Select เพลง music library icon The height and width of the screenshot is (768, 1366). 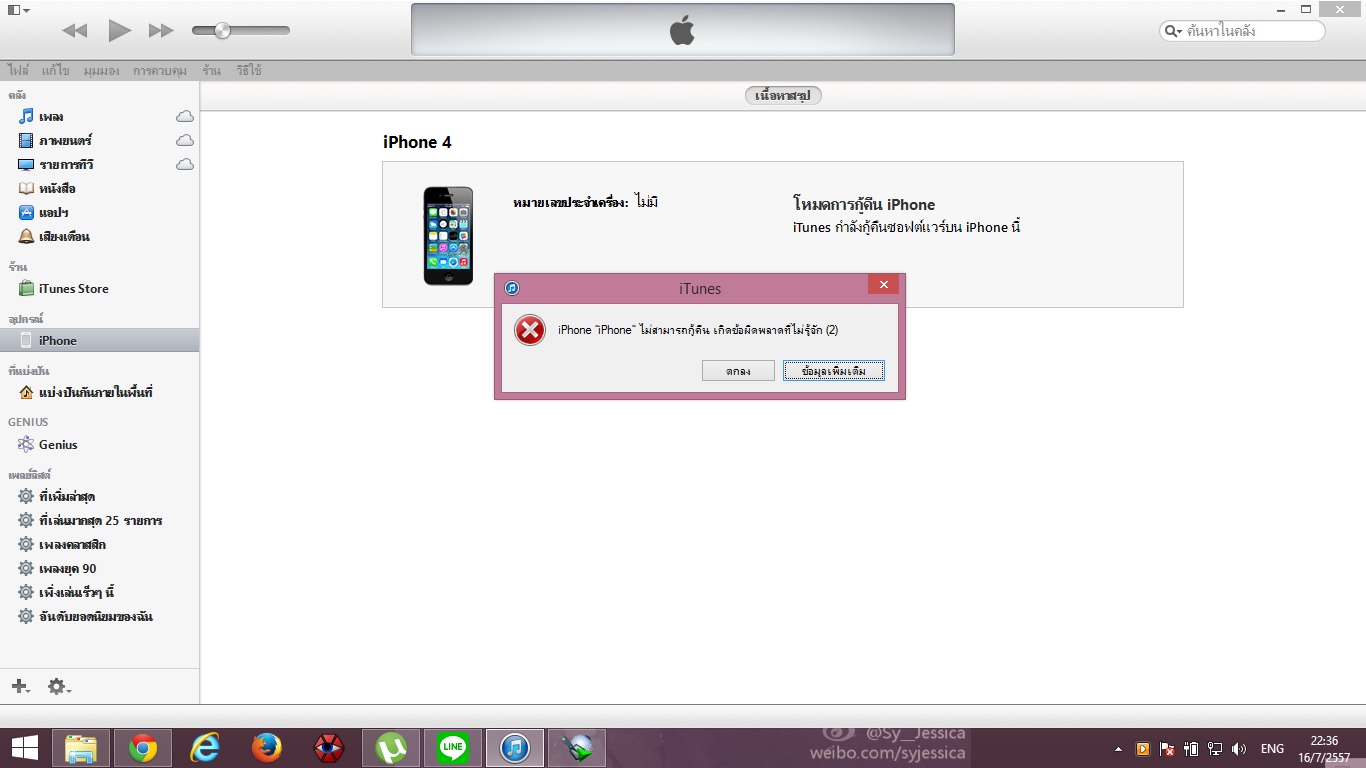tap(27, 117)
